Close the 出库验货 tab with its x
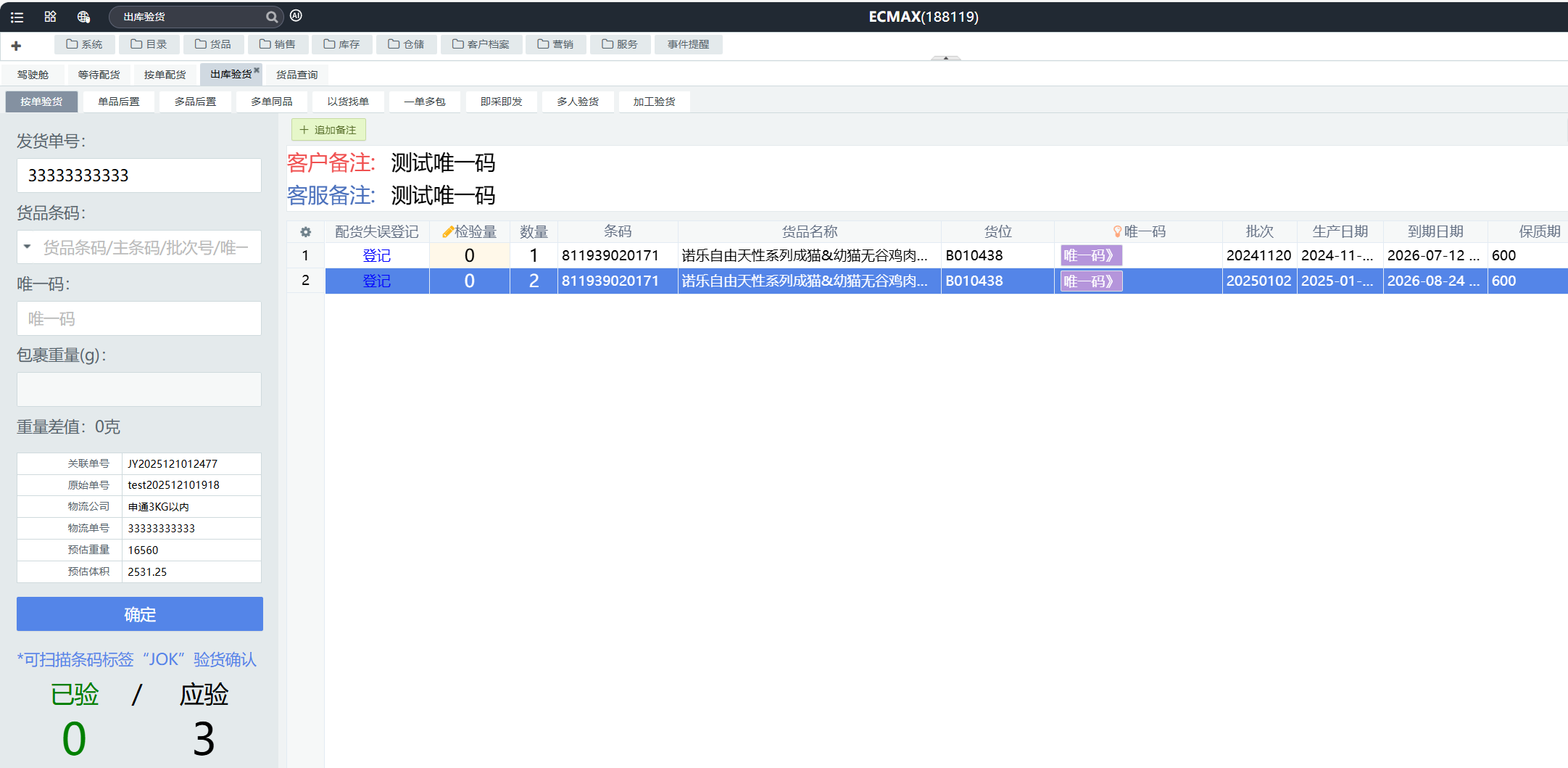 257,70
